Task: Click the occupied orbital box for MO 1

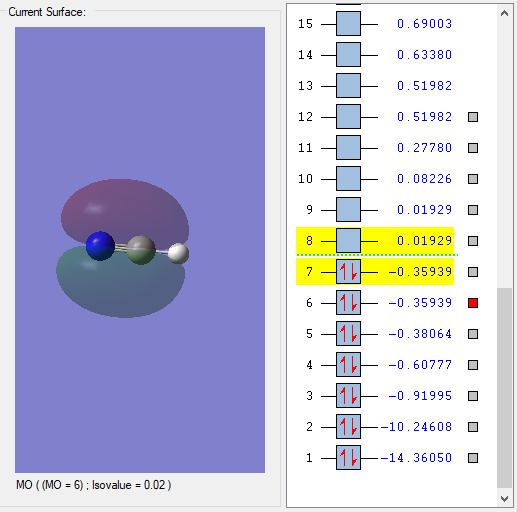Action: (348, 458)
